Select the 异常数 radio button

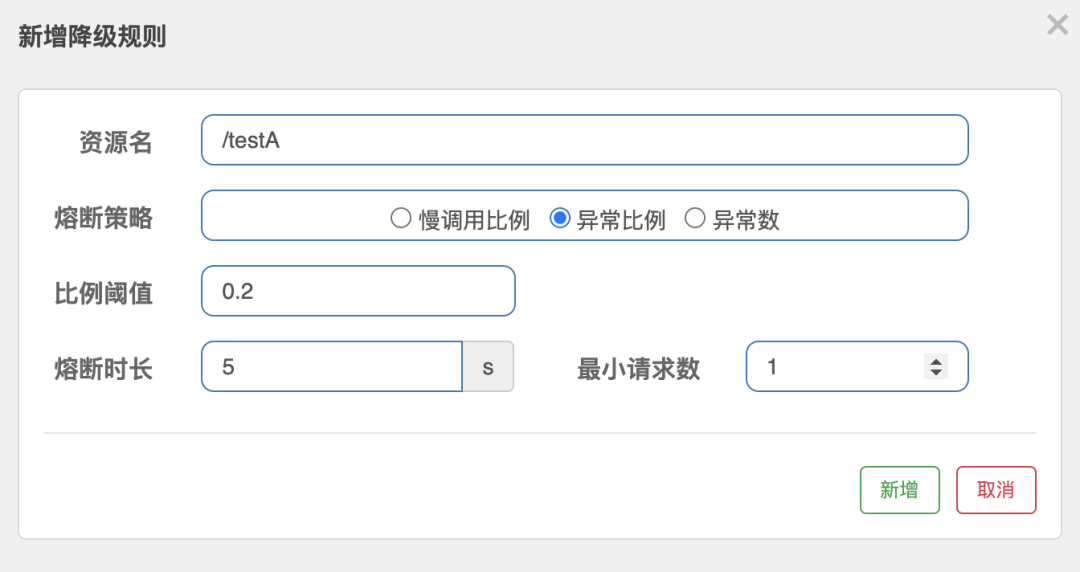695,219
